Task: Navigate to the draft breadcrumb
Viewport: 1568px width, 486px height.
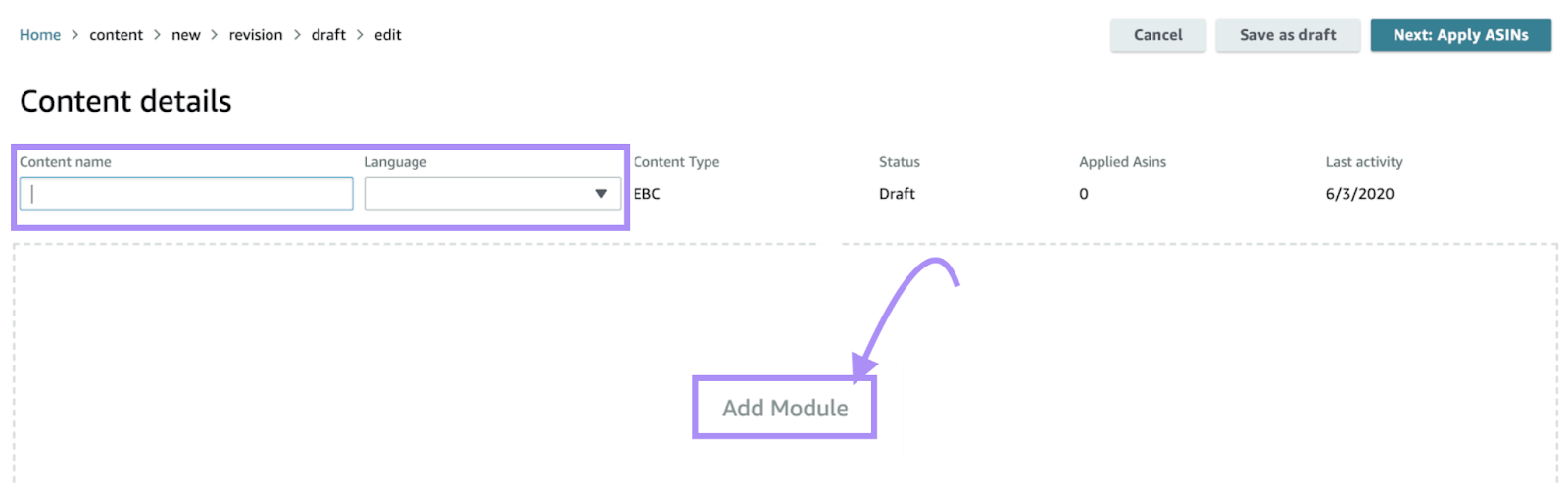Action: click(328, 35)
